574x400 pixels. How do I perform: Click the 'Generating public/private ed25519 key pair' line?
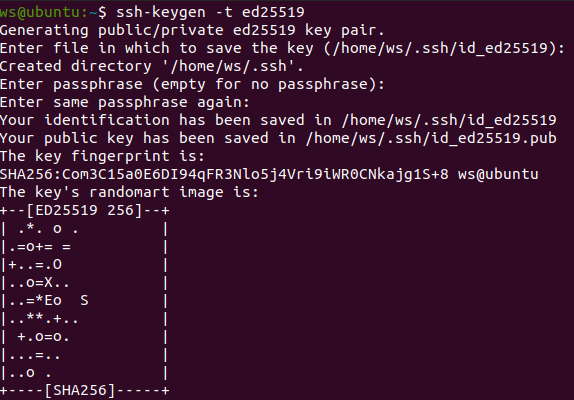[x=192, y=30]
